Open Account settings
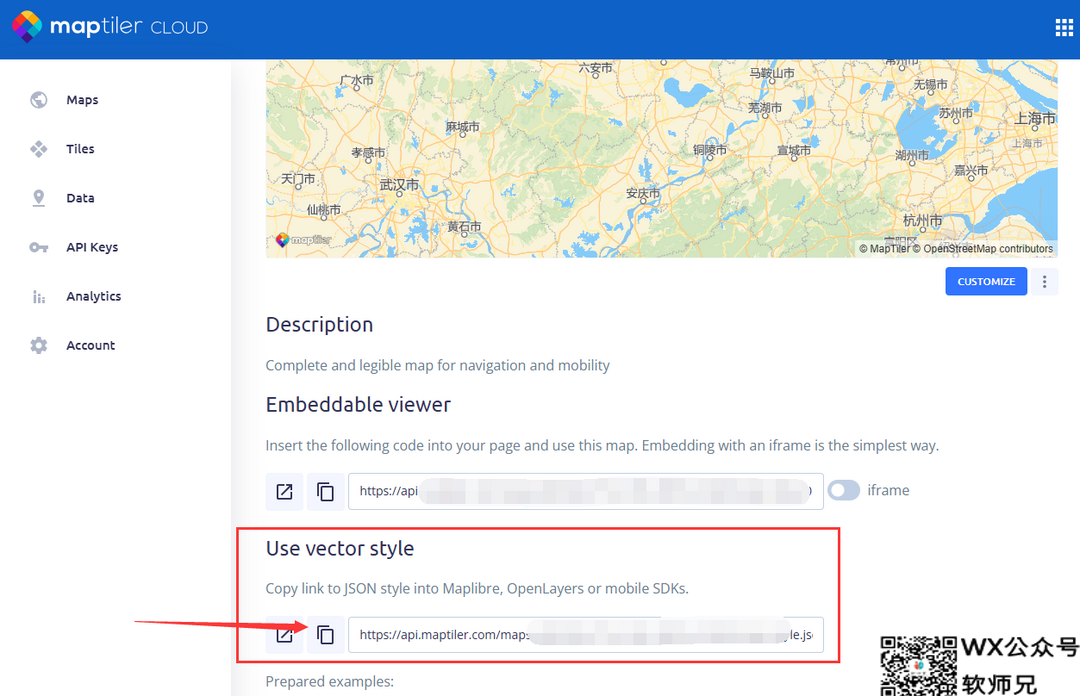This screenshot has width=1080, height=696. point(90,345)
